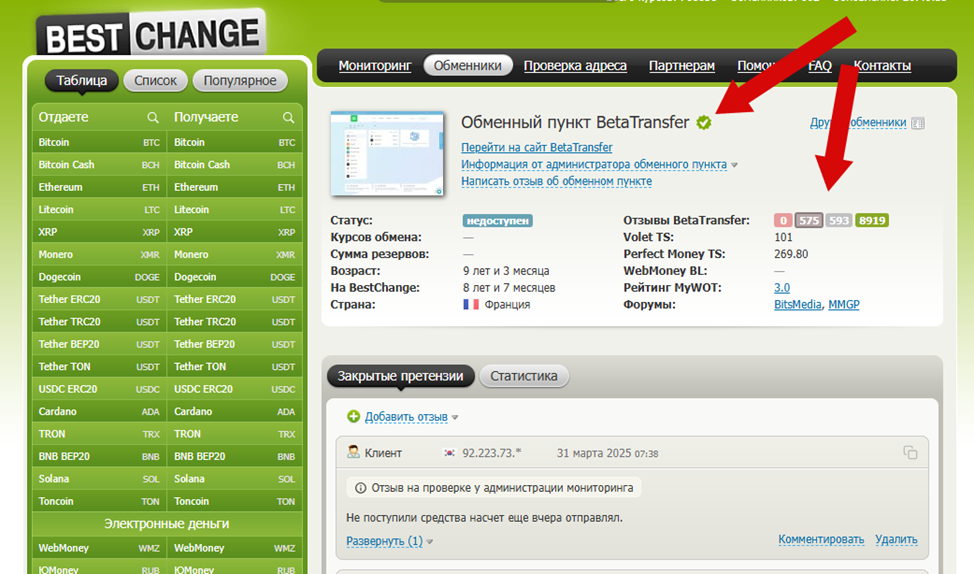Expand the Добавить отзыв dropdown arrow
The height and width of the screenshot is (574, 974).
click(455, 417)
